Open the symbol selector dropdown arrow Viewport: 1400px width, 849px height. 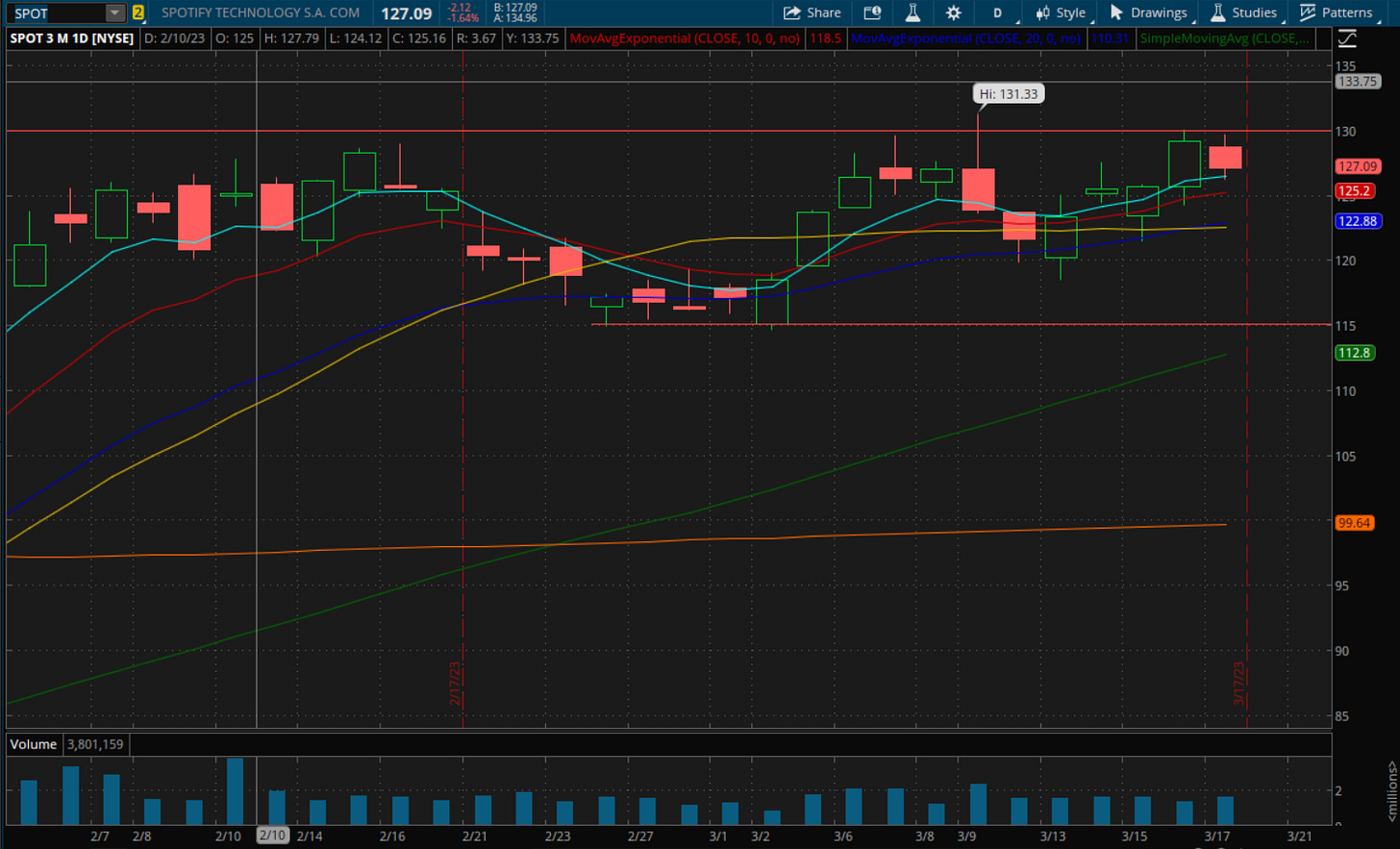click(115, 13)
